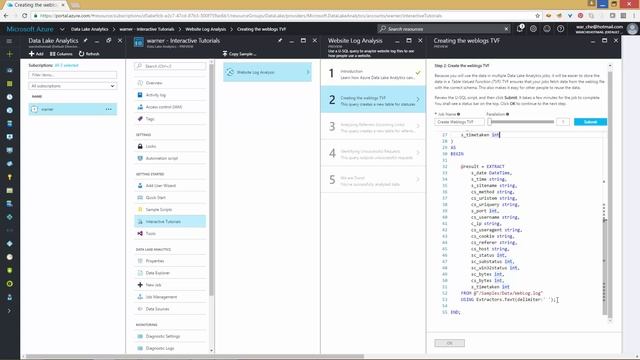640x360 pixels.
Task: Select step 1 Introduction
Action: (373, 73)
